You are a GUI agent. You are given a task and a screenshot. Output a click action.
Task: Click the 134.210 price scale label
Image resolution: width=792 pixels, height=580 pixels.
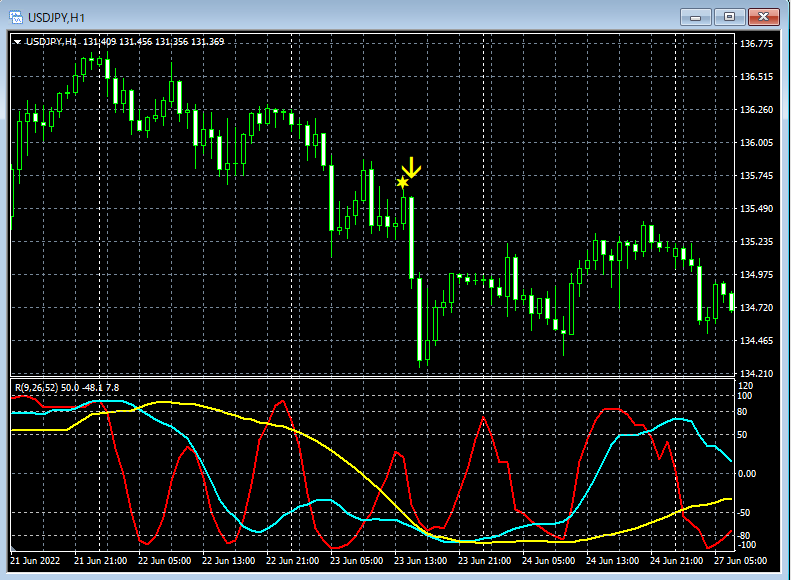756,373
